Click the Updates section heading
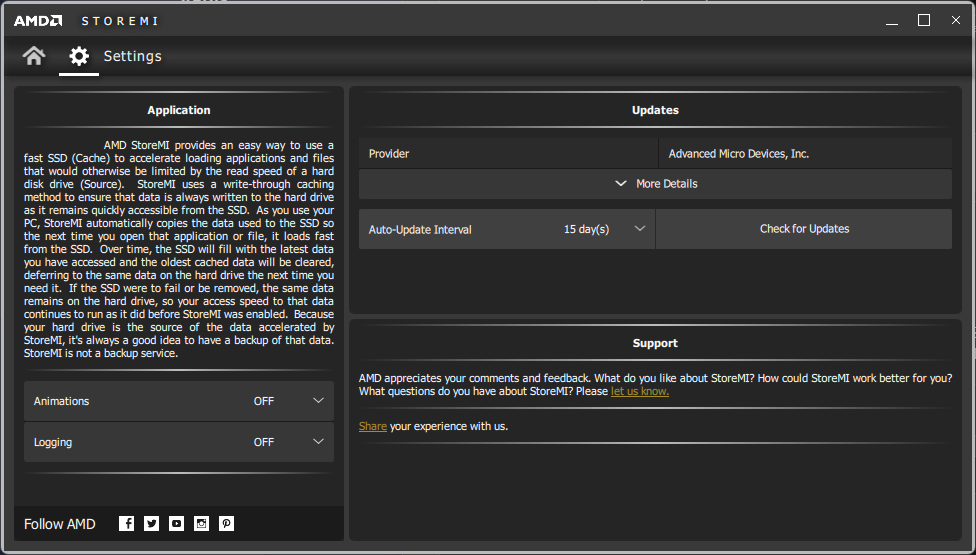 point(655,110)
